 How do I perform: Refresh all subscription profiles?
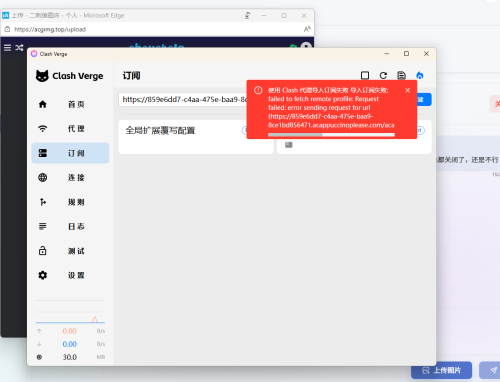tap(383, 75)
